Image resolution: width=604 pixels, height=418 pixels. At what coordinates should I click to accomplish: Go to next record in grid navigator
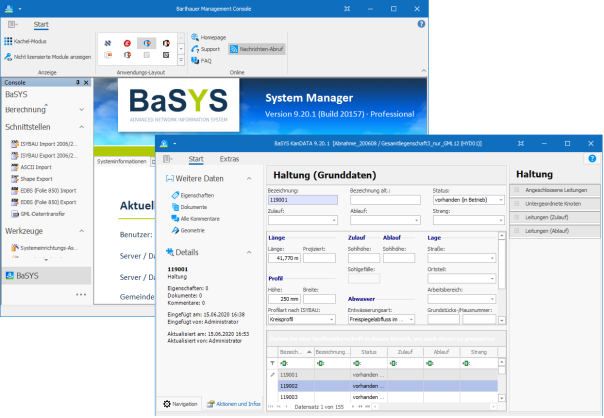[352, 406]
